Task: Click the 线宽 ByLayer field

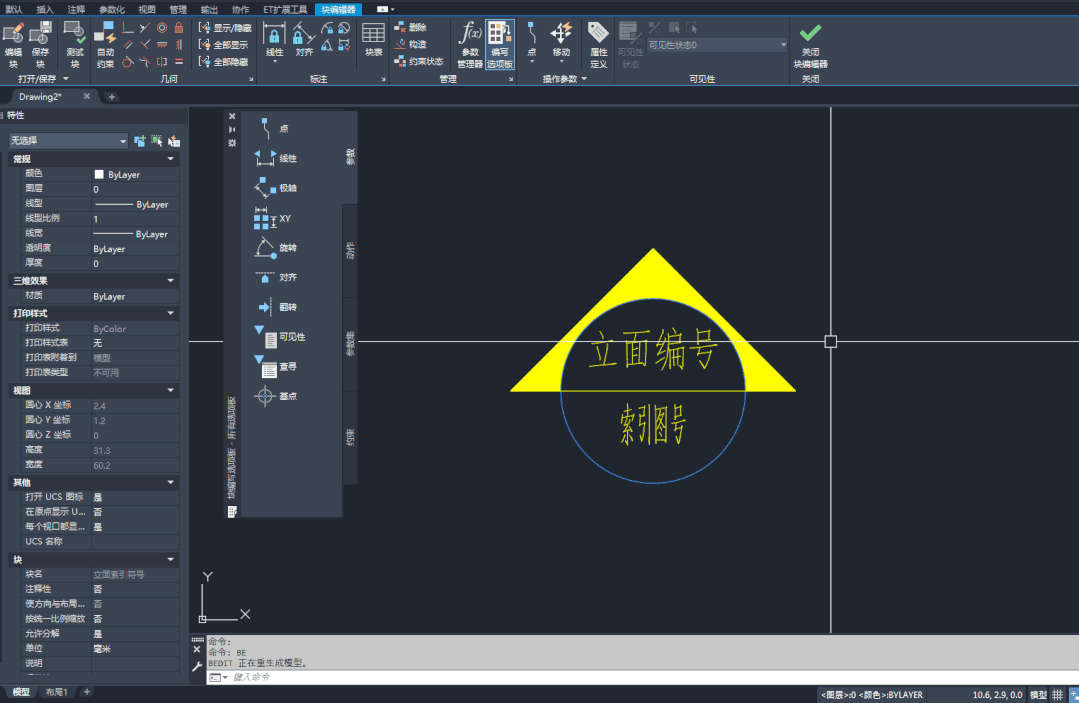Action: point(135,234)
